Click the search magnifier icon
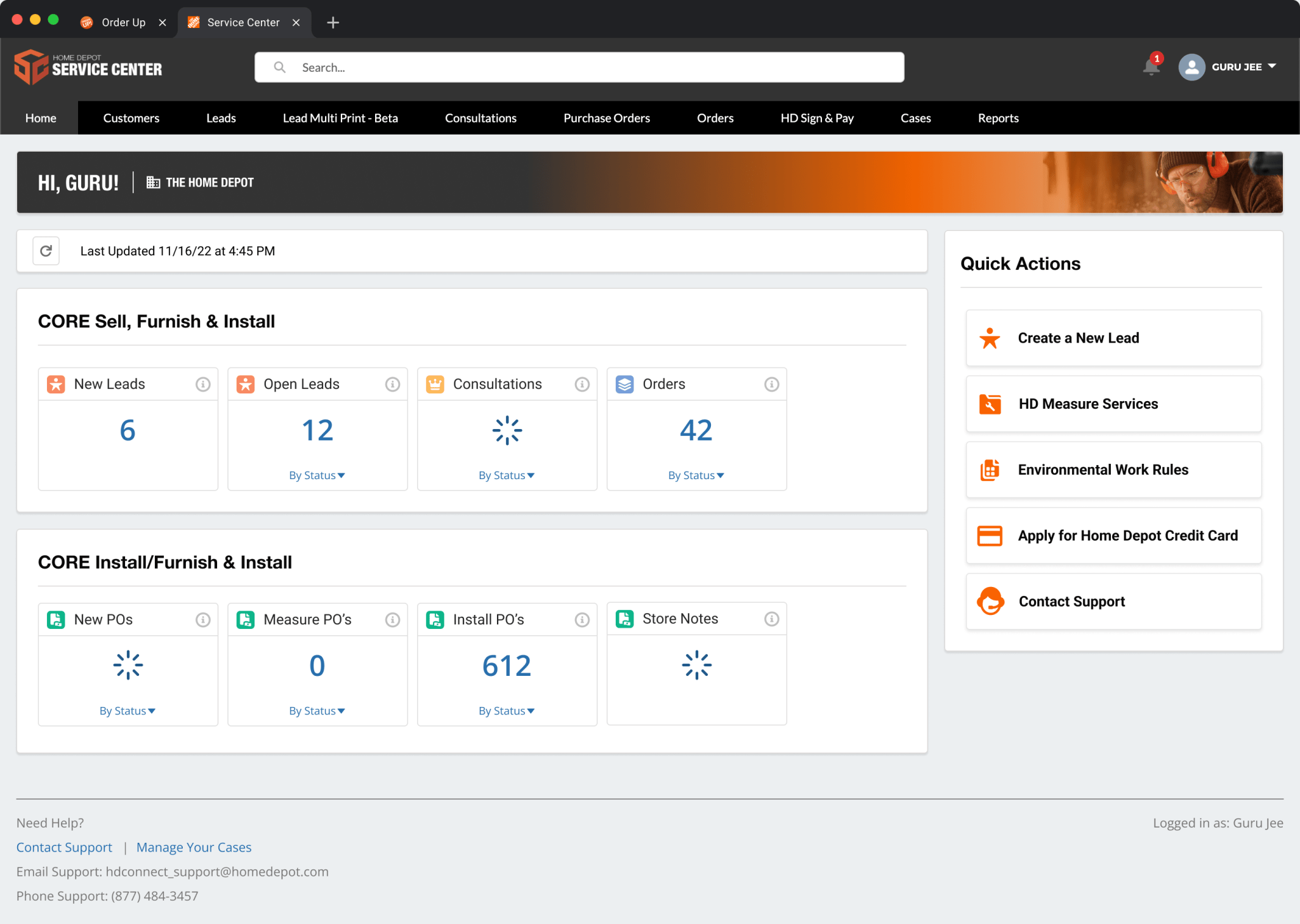Viewport: 1300px width, 924px height. 279,67
